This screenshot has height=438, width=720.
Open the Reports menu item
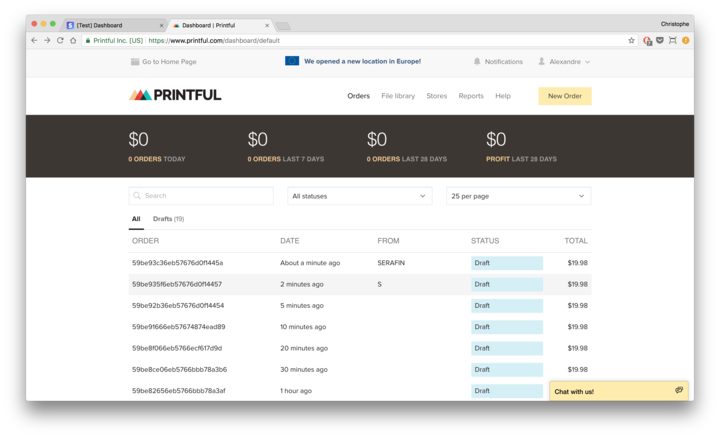tap(471, 96)
